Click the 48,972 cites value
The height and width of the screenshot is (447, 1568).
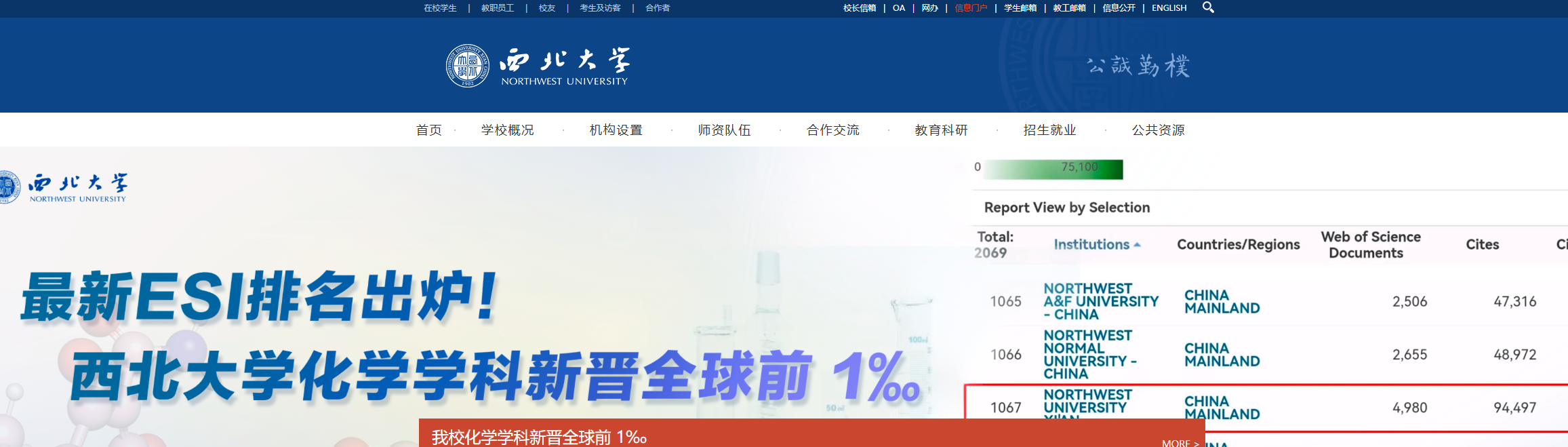click(1515, 355)
